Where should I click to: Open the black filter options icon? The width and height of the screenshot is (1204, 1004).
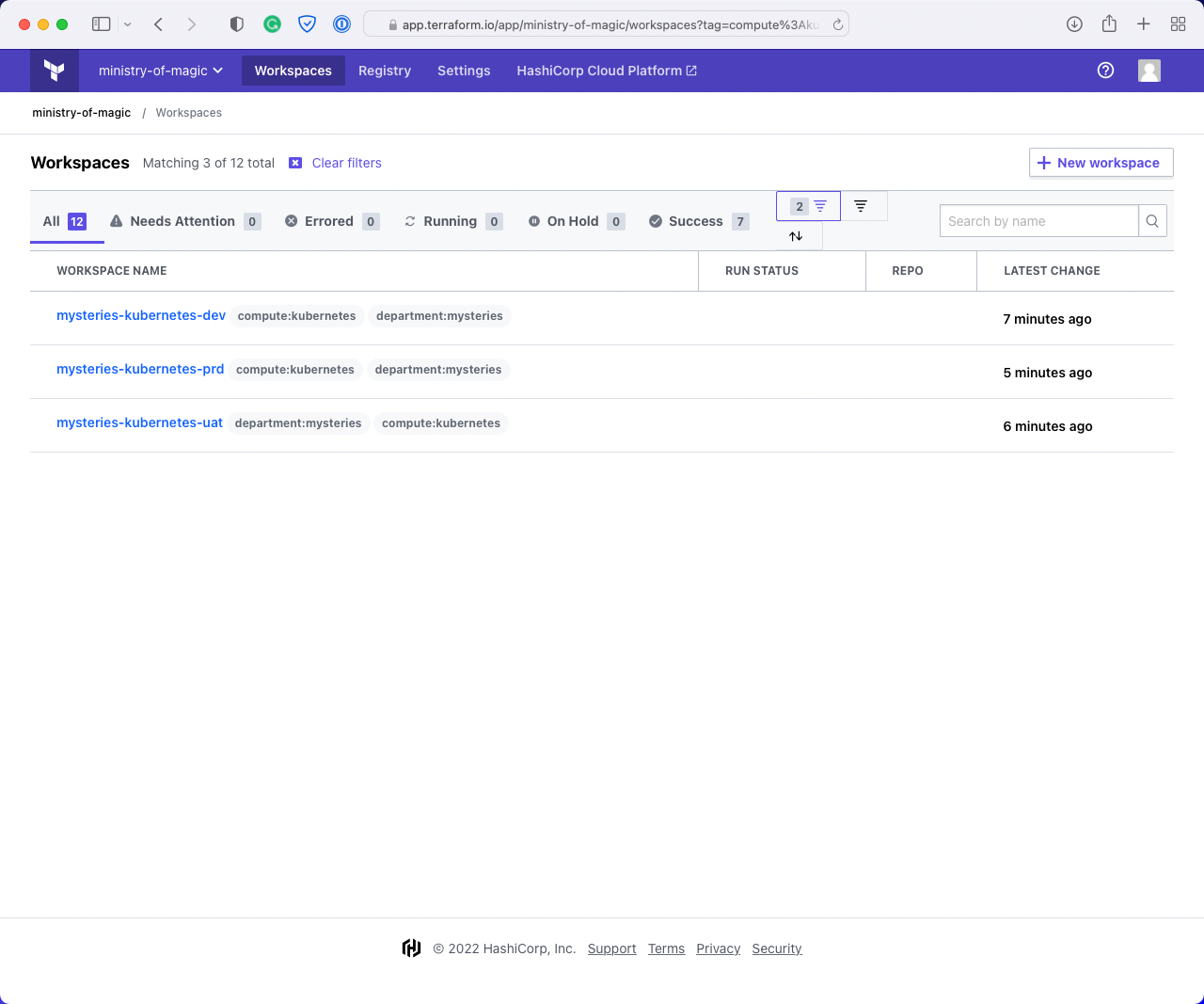click(861, 206)
